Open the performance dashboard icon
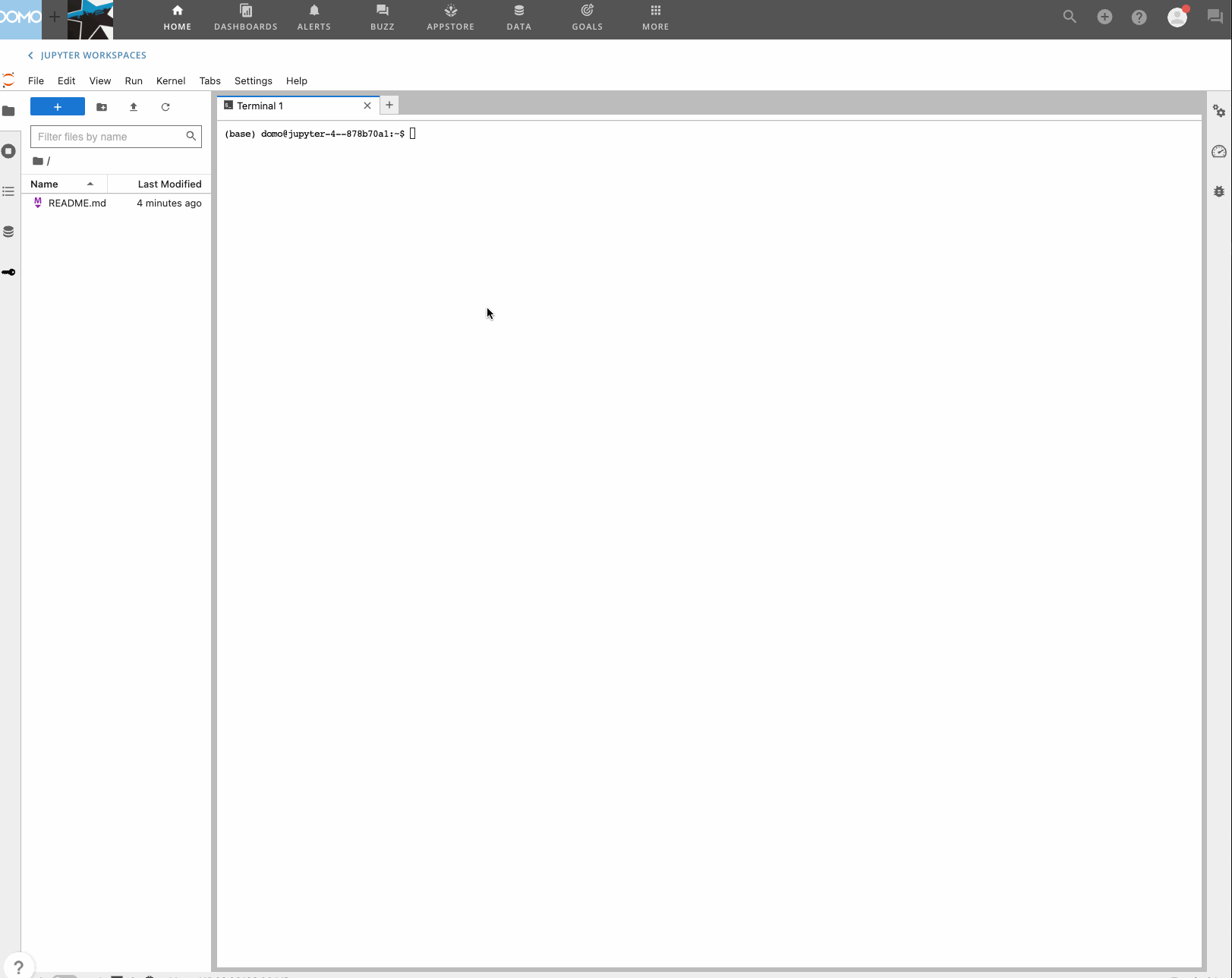 [1219, 151]
